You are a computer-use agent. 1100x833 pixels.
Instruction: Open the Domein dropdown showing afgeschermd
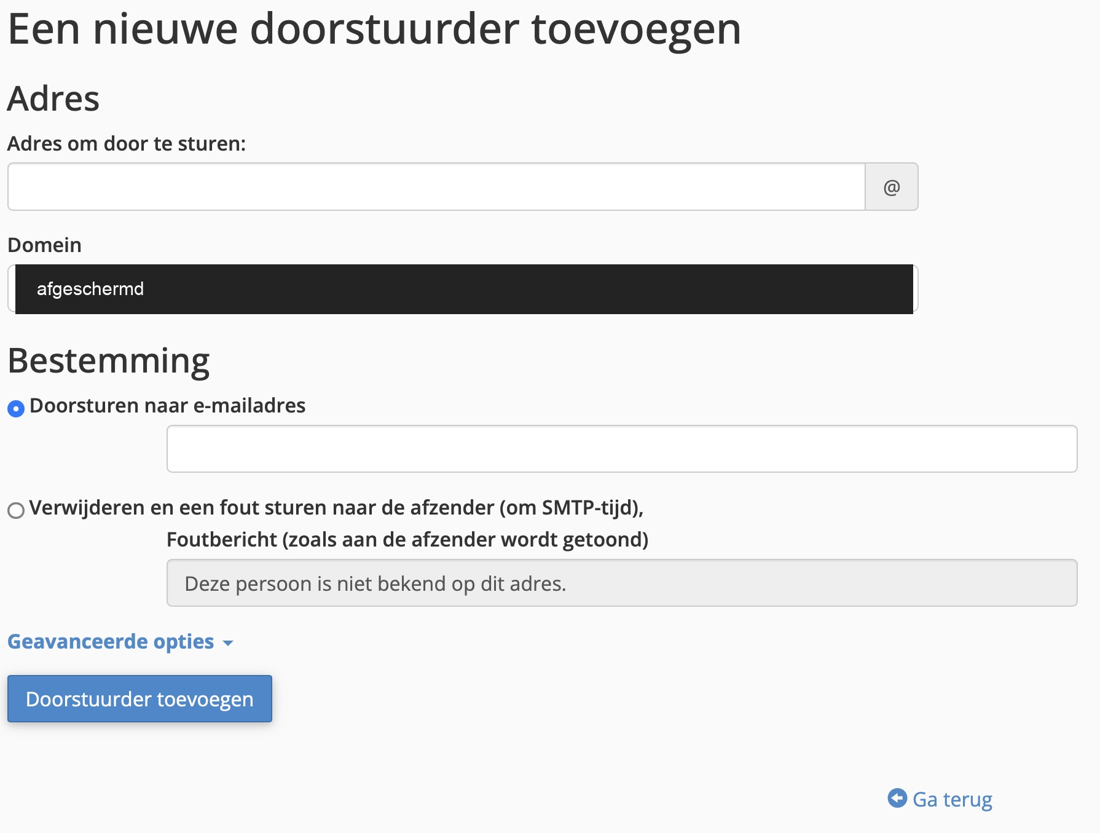coord(463,288)
